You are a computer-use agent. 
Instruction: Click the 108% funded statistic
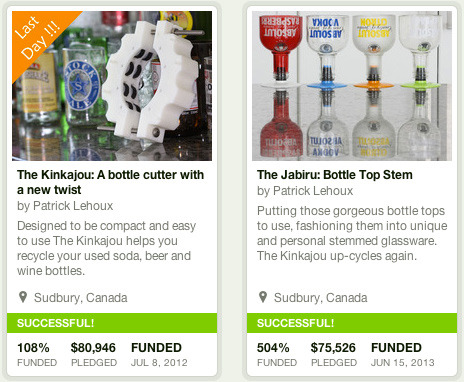point(37,354)
